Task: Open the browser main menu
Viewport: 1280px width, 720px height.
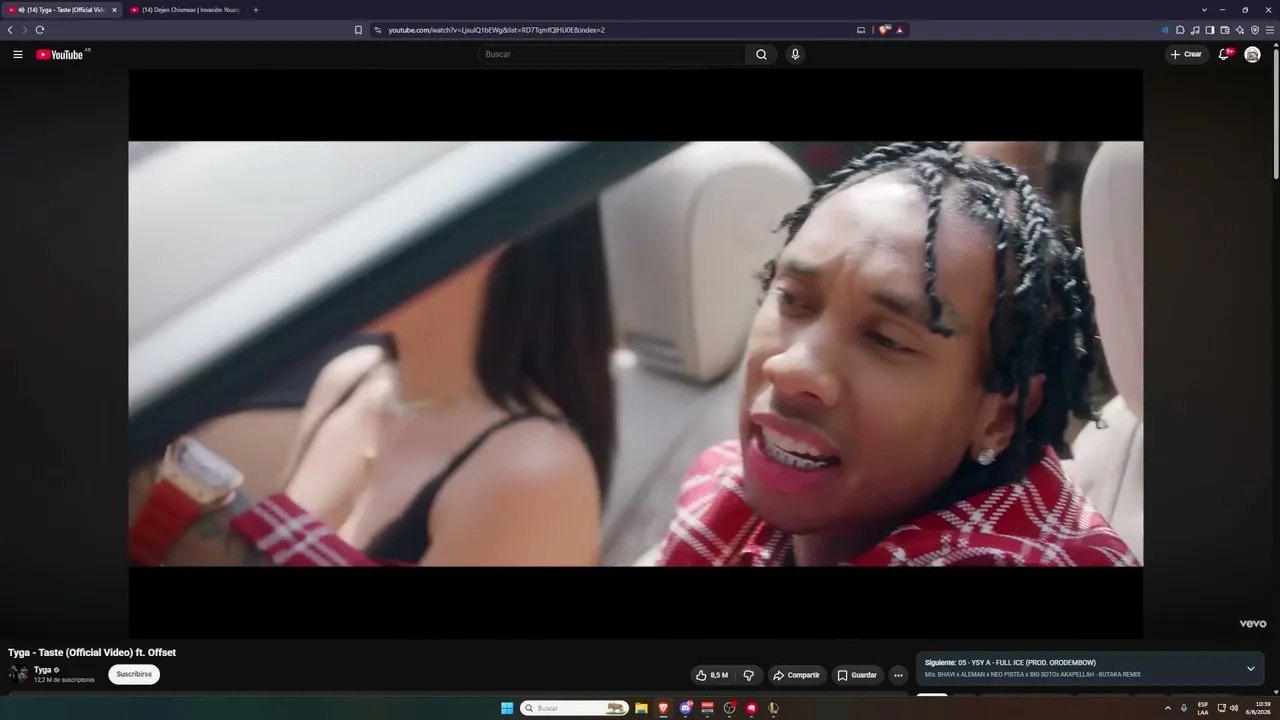Action: 1270,30
